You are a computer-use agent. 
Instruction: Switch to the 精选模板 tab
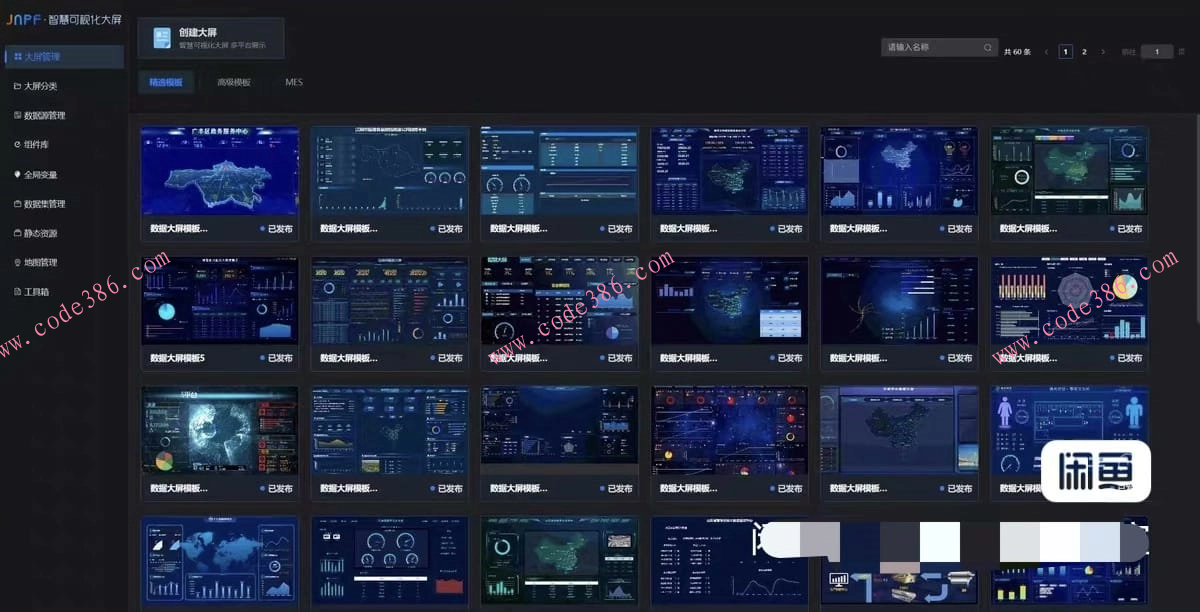point(166,82)
